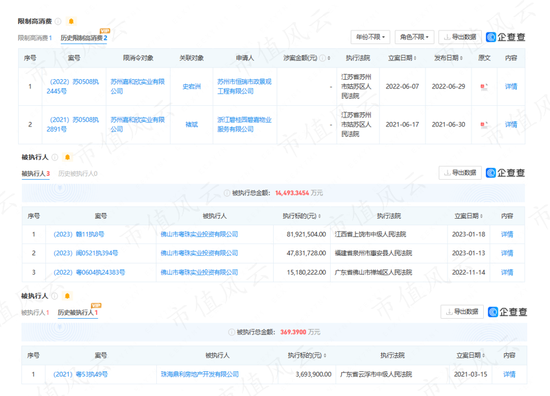Open the company link in the 81,921,504.00 row
Viewport: 550px width, 396px height.
[x=199, y=234]
